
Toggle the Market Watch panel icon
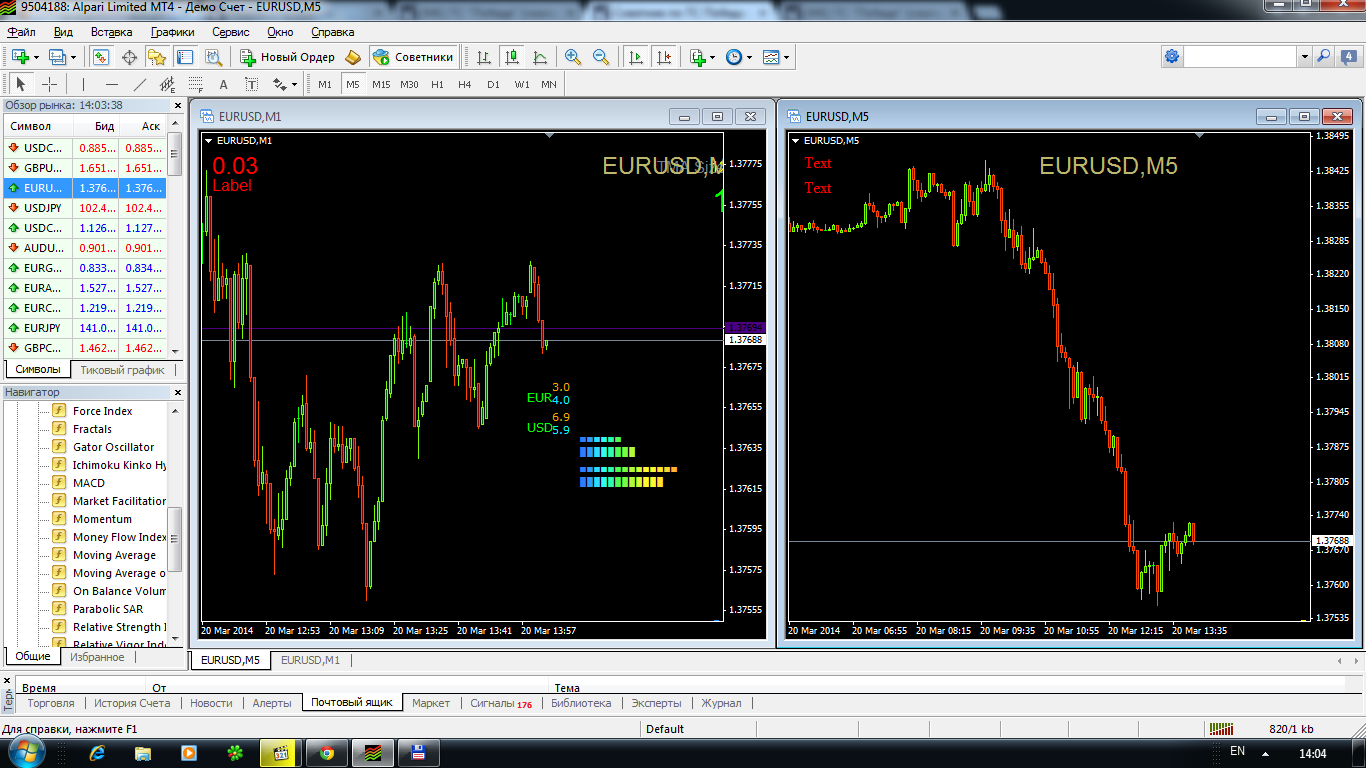point(101,57)
